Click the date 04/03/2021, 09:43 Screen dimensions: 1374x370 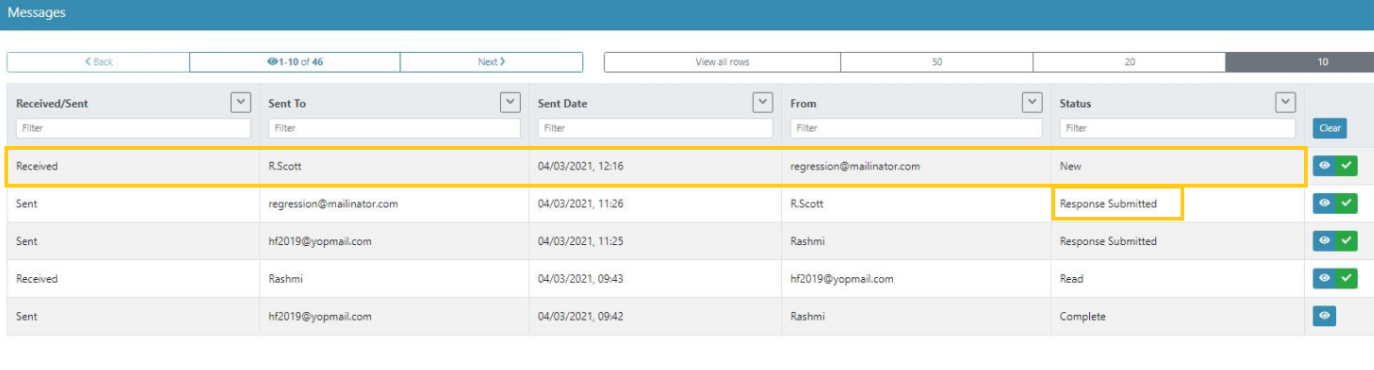click(580, 279)
